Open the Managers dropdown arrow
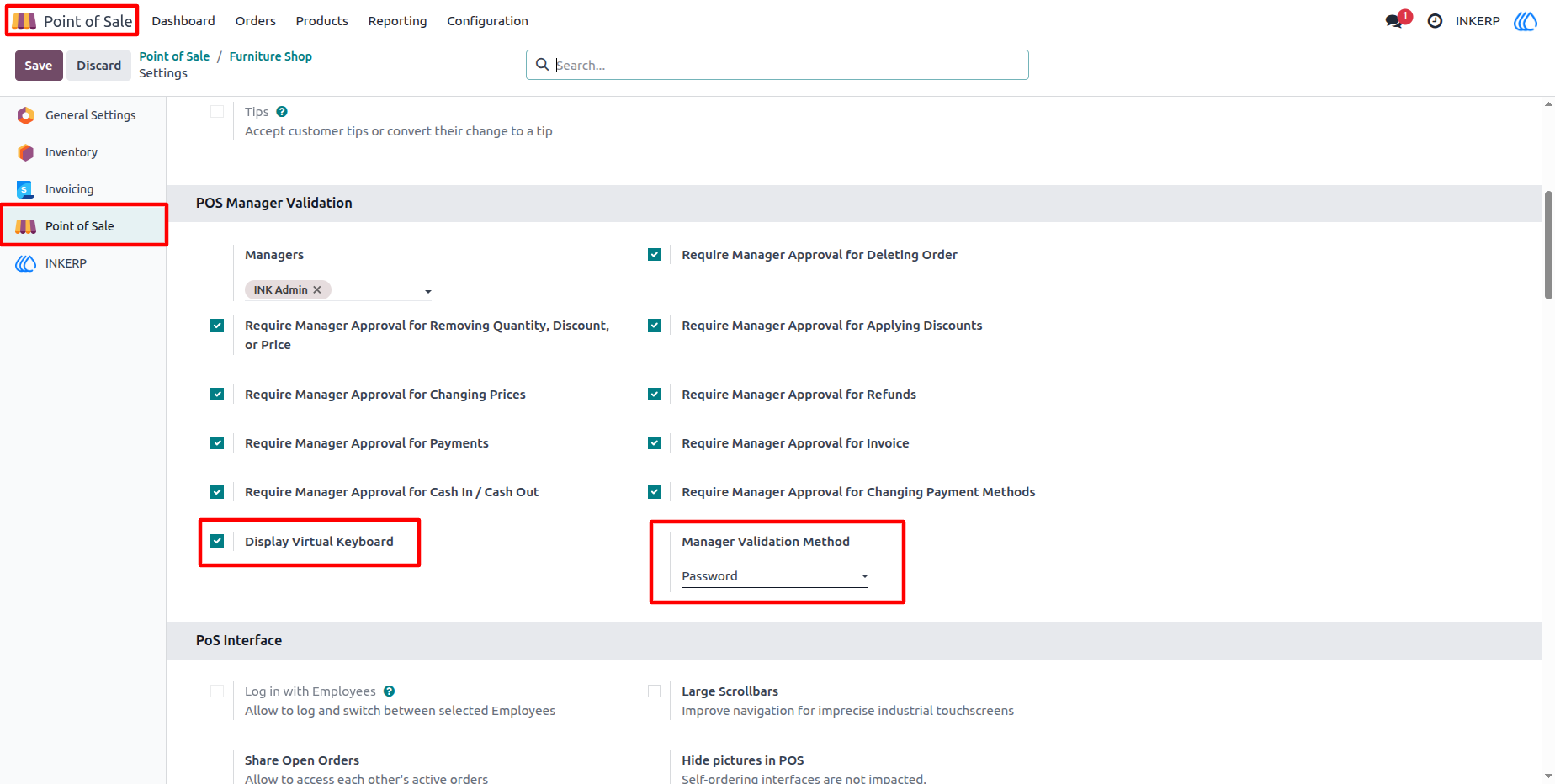 tap(428, 291)
